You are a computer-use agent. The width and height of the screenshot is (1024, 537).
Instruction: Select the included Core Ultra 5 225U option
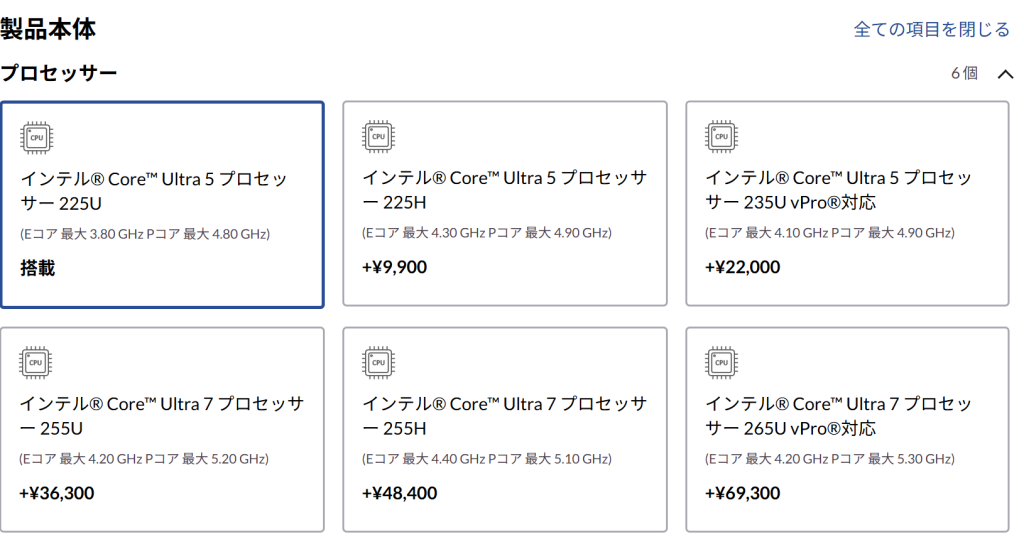[x=162, y=204]
